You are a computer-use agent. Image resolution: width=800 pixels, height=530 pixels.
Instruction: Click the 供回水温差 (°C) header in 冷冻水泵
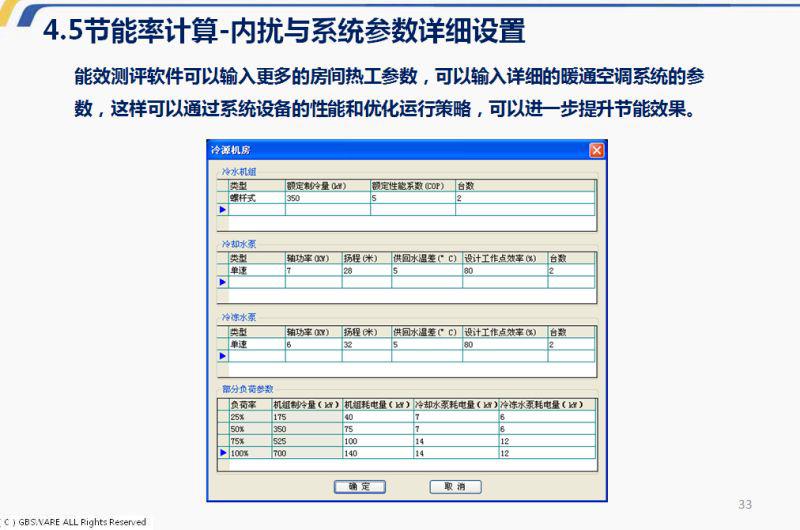pos(427,332)
